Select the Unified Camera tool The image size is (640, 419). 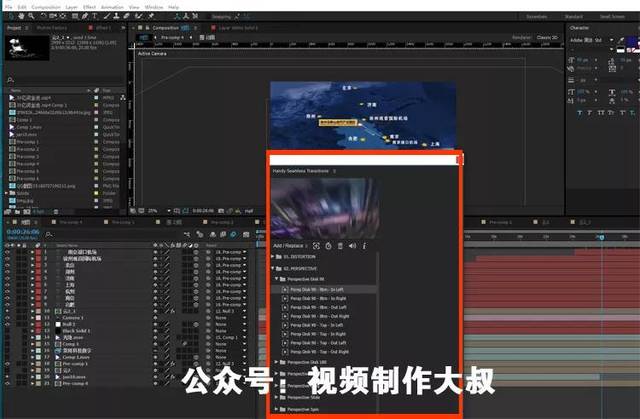coord(53,16)
